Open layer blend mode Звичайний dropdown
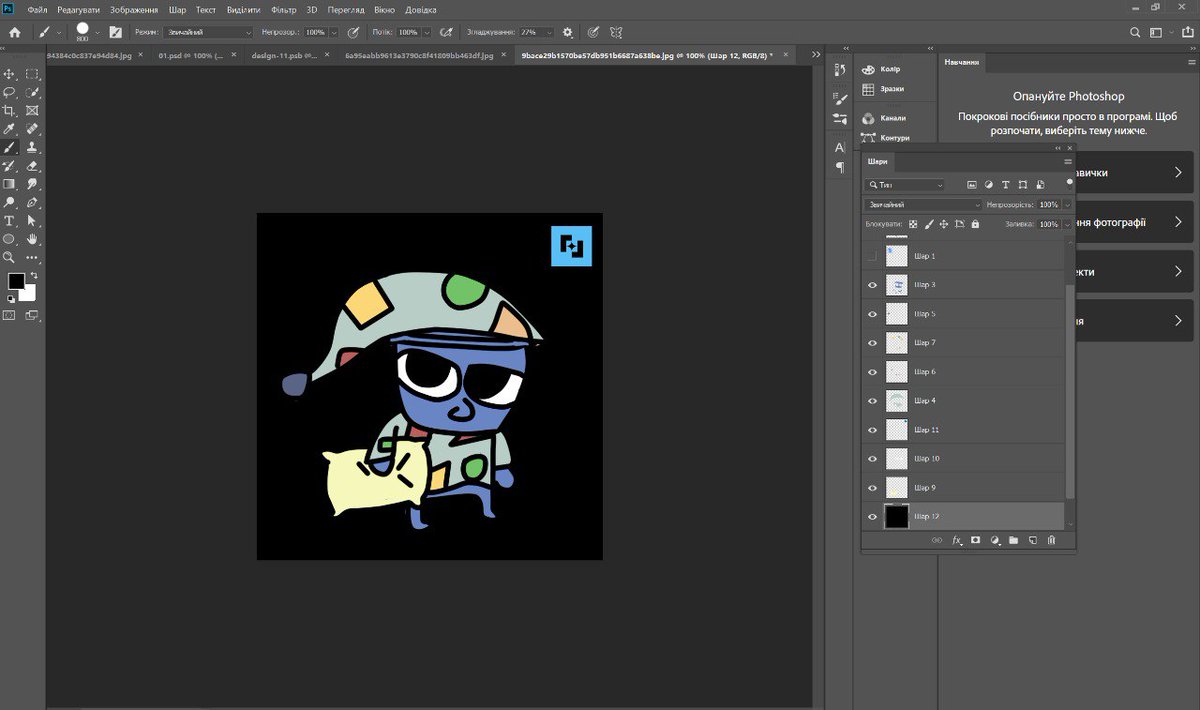 [923, 204]
